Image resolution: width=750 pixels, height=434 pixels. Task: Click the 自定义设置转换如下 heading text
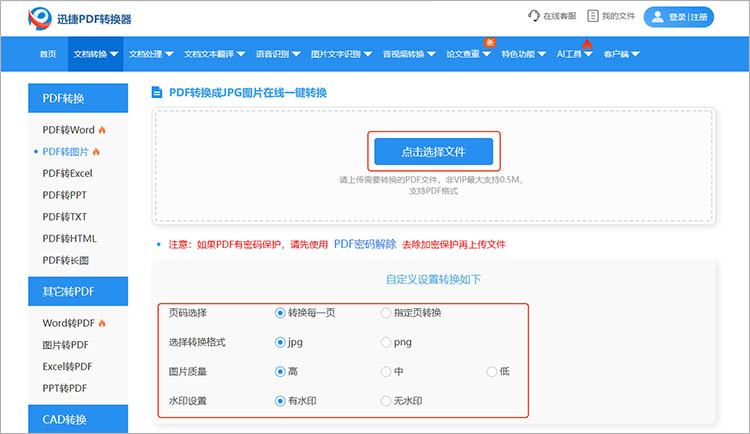433,279
